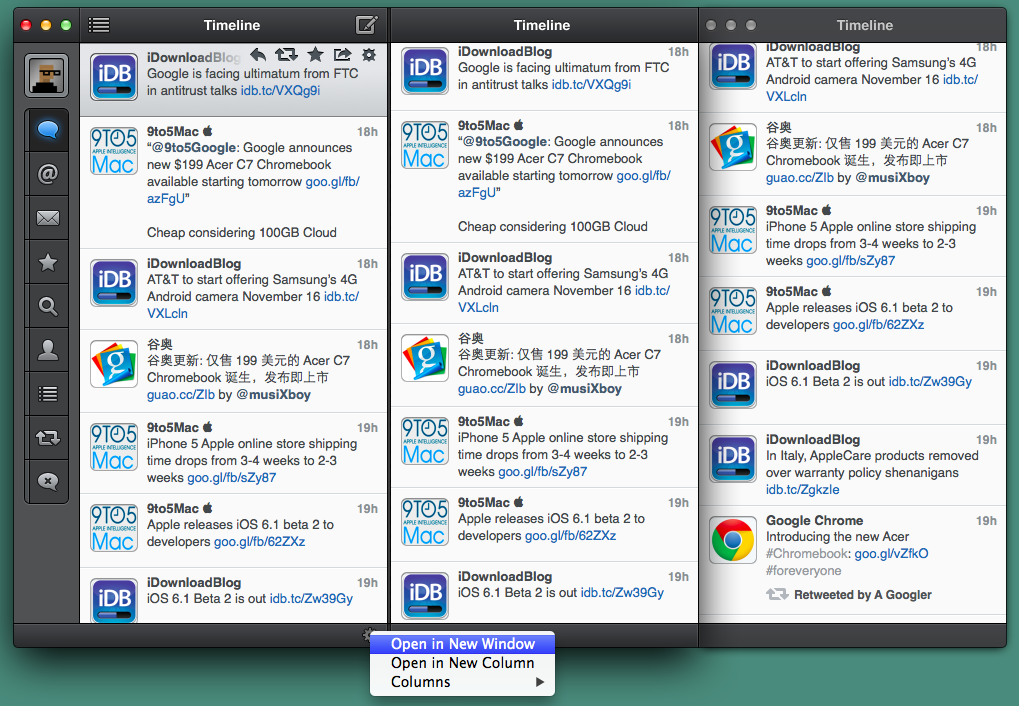Retweet the top iDownloadBlog tweet
The width and height of the screenshot is (1019, 706).
click(x=286, y=55)
